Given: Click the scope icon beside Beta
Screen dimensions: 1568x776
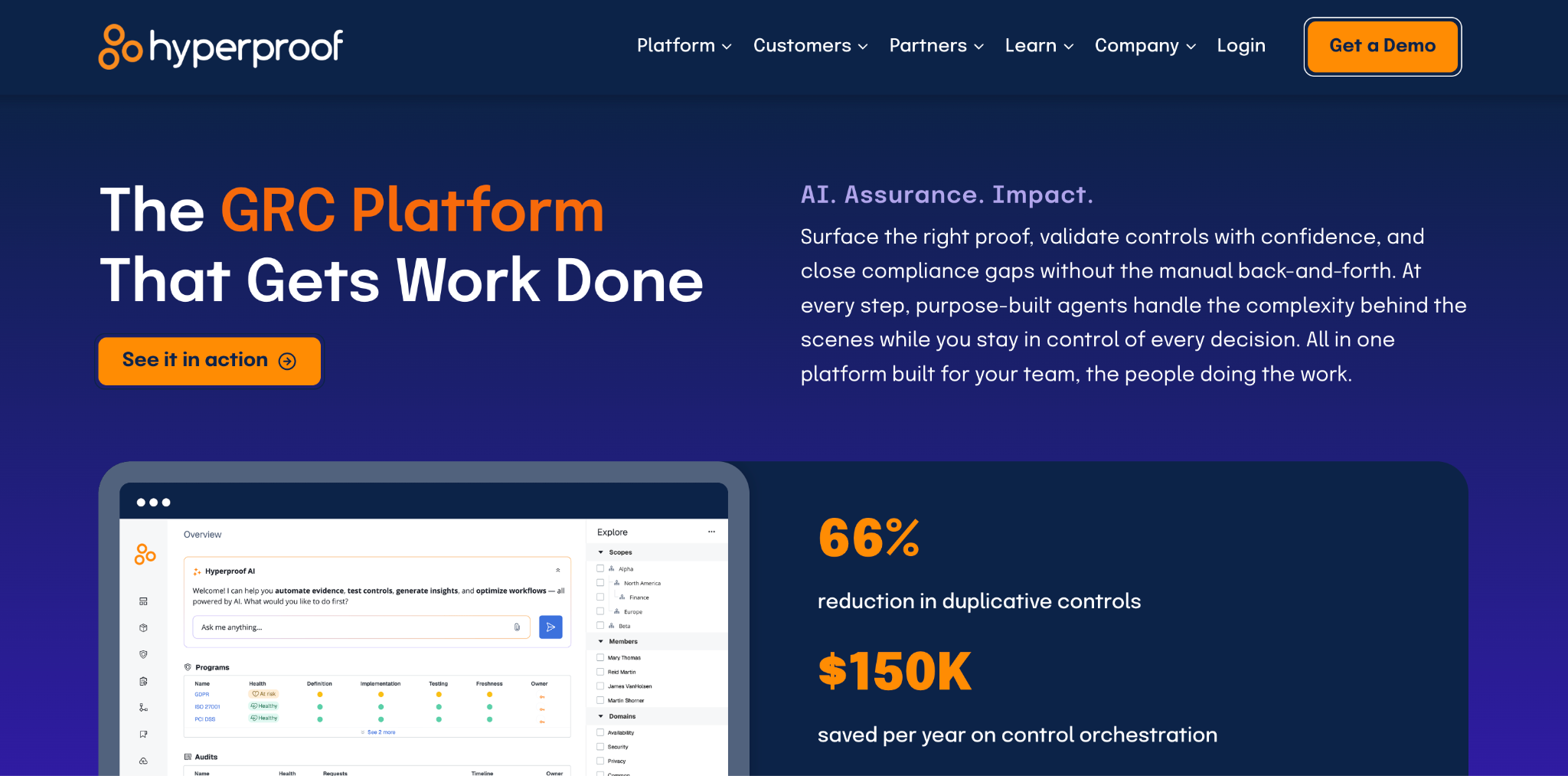Looking at the screenshot, I should click(612, 626).
